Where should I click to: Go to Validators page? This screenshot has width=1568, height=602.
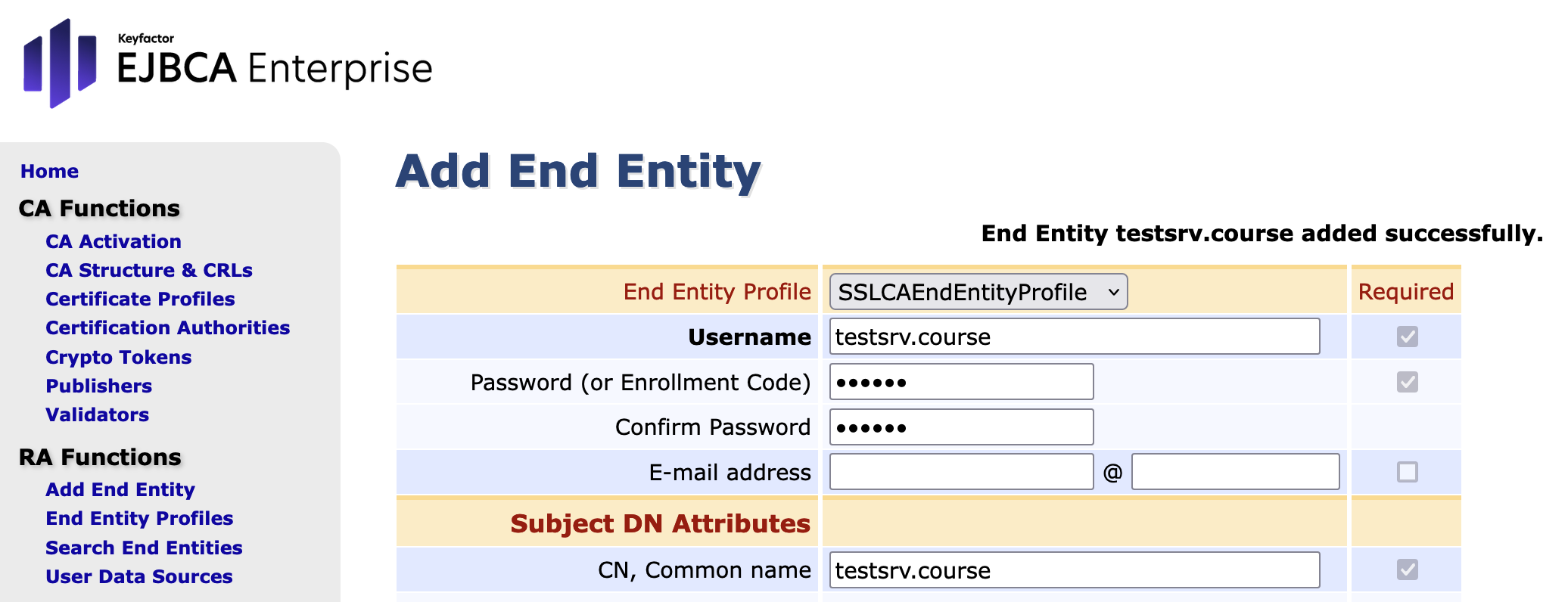coord(97,415)
